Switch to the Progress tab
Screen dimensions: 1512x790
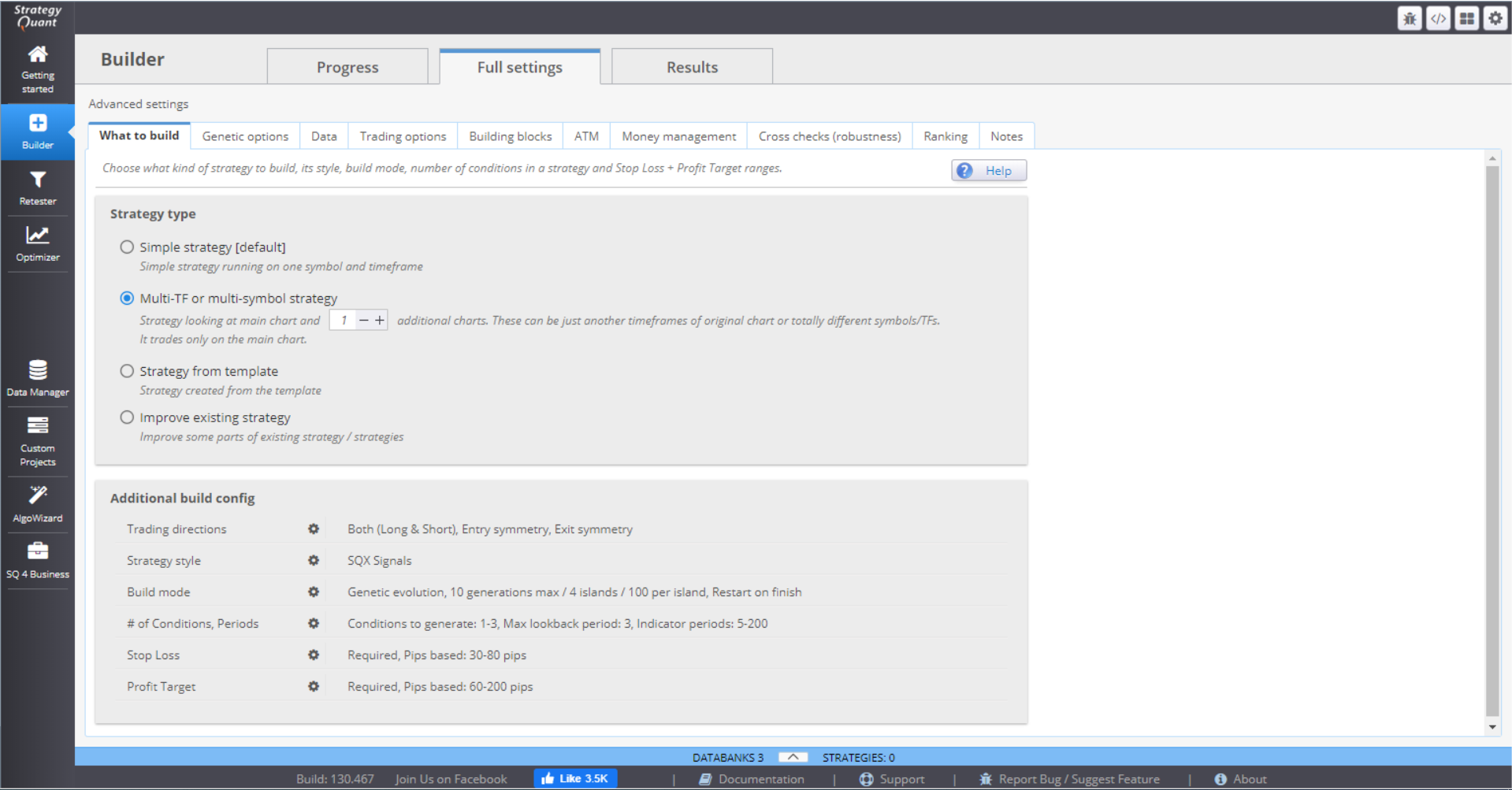(347, 67)
